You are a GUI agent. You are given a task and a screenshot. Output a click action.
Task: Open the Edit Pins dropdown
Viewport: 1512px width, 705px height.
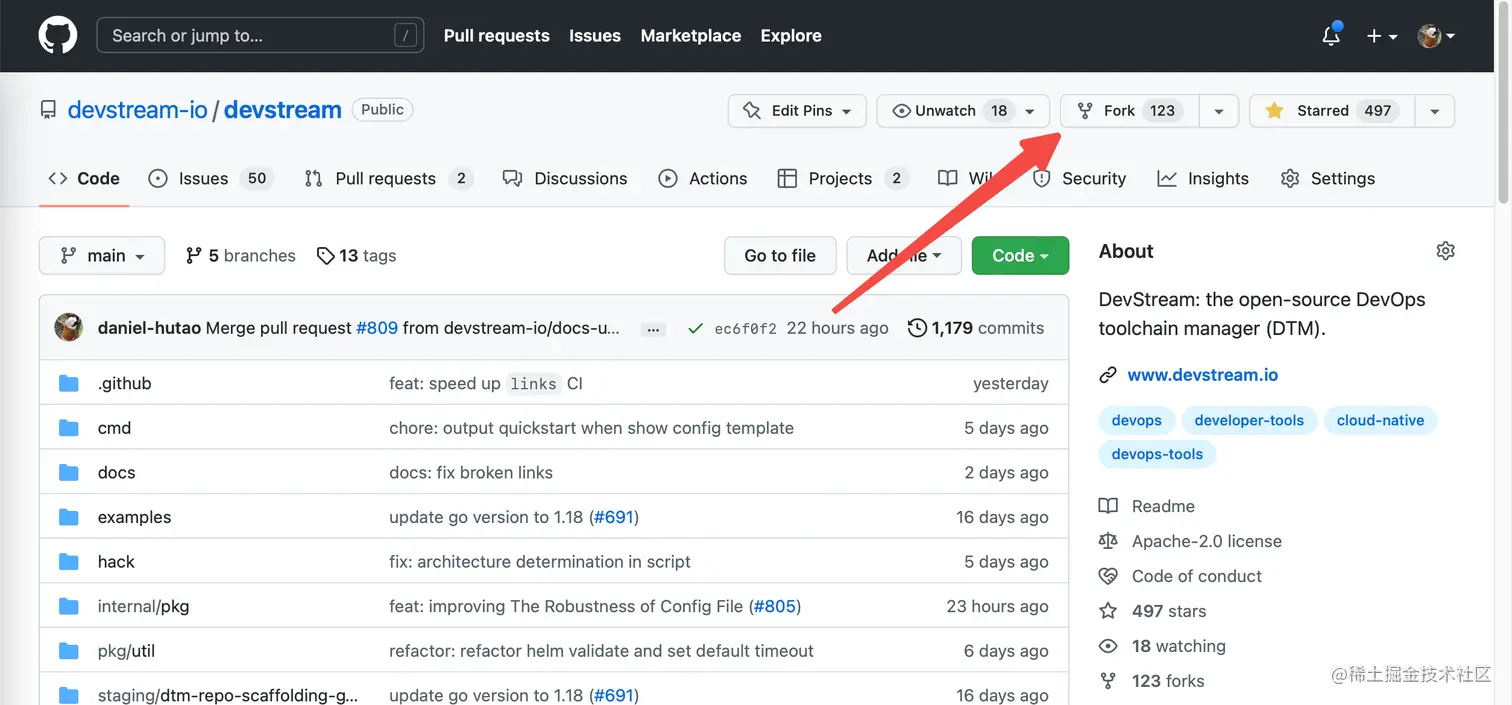coord(797,111)
